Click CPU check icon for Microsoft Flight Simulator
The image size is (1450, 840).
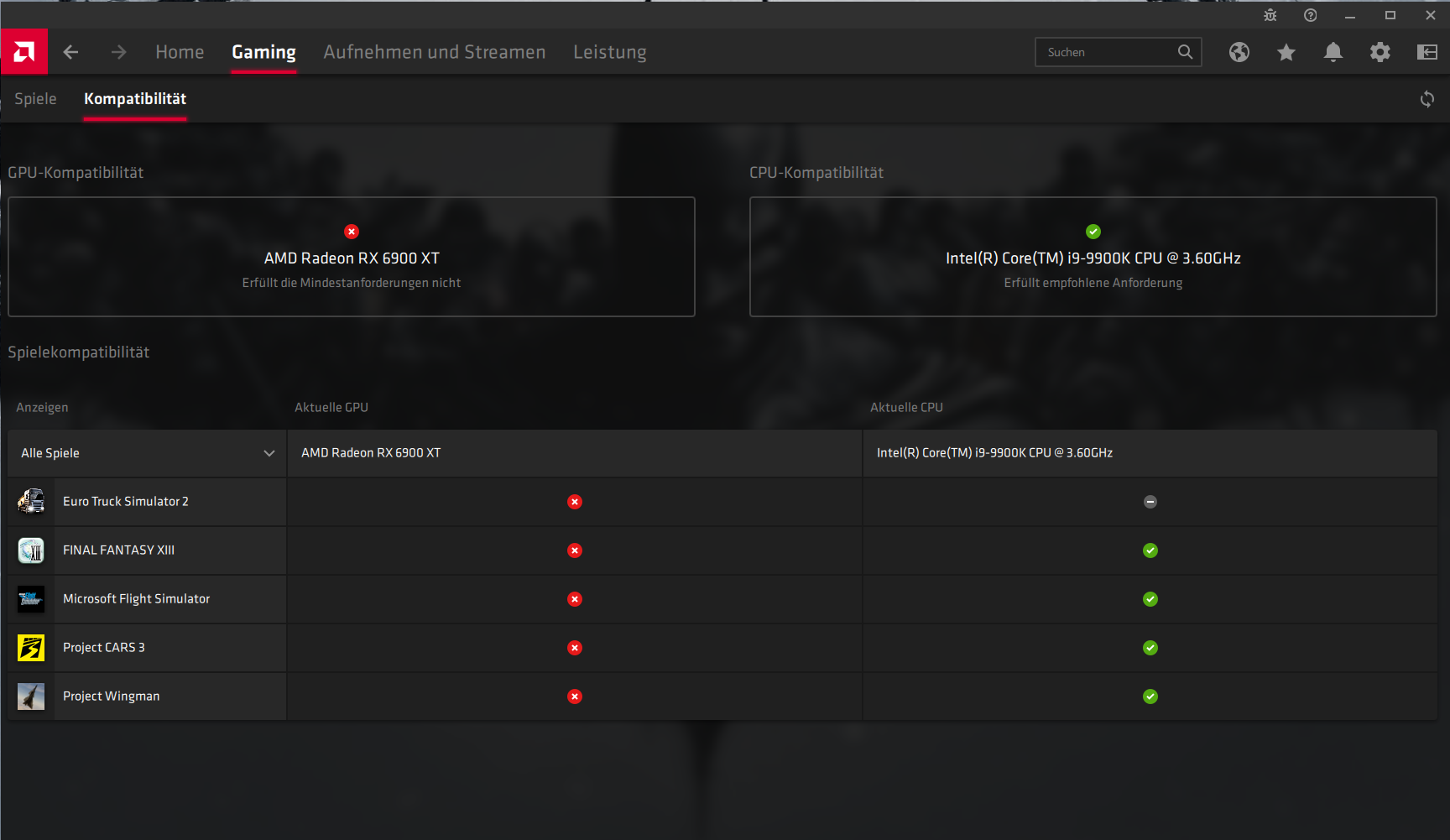[x=1150, y=599]
